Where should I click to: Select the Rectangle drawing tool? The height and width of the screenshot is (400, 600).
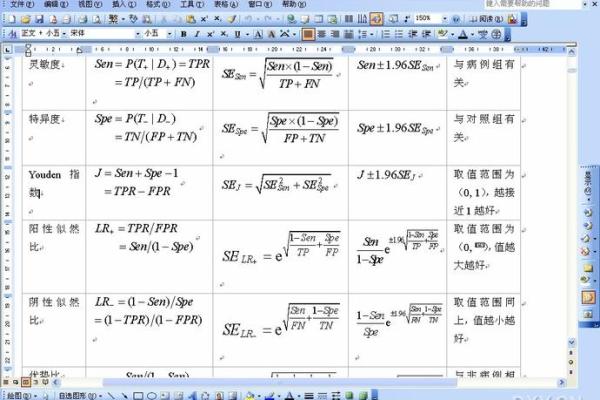138,394
